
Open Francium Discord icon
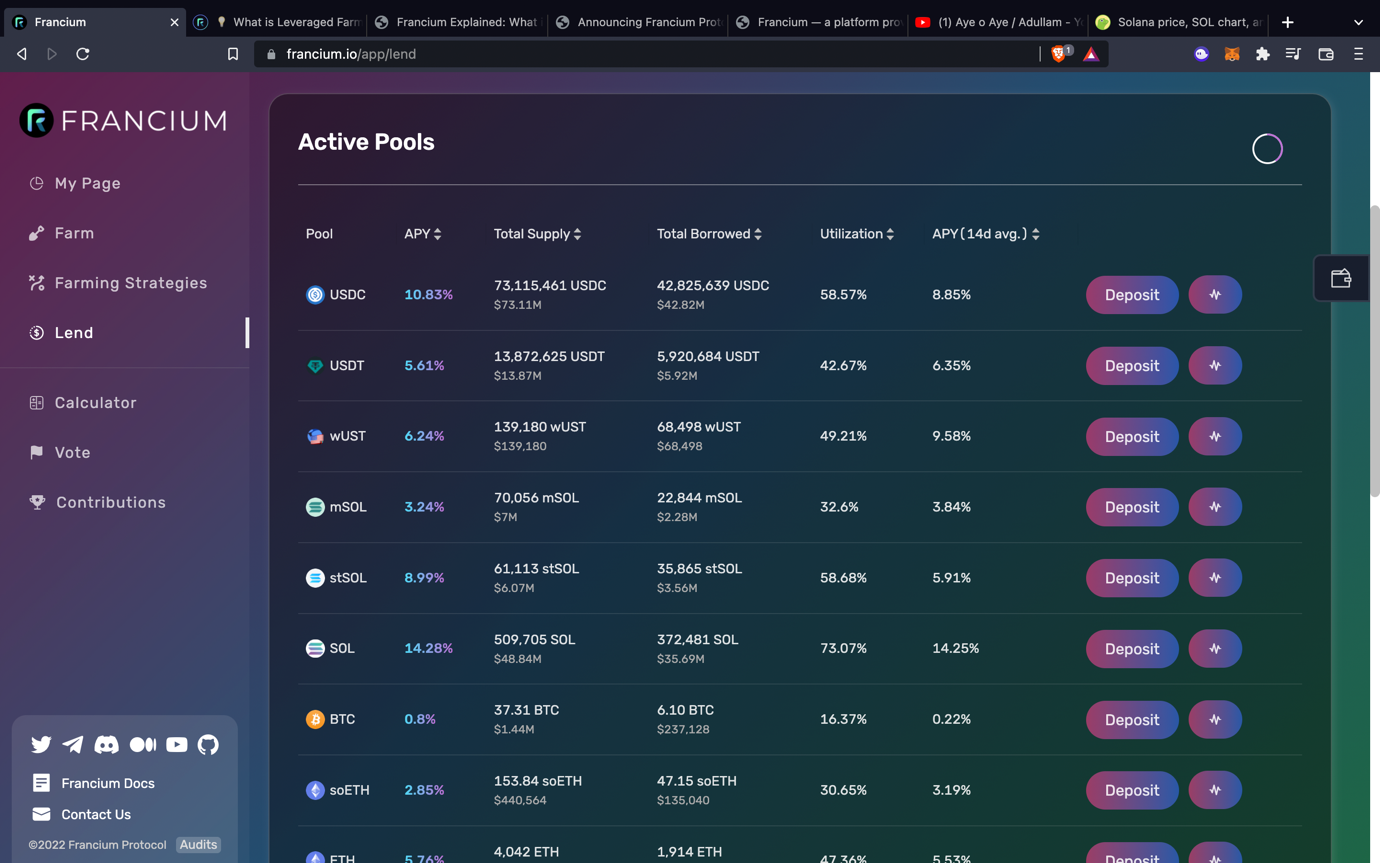[106, 744]
